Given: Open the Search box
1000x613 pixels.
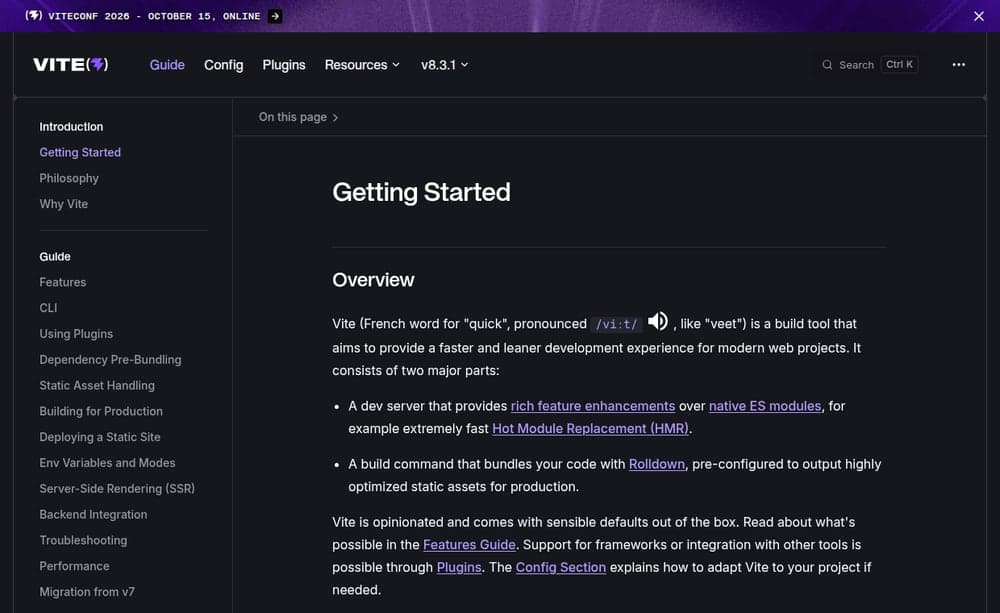Looking at the screenshot, I should click(x=870, y=64).
